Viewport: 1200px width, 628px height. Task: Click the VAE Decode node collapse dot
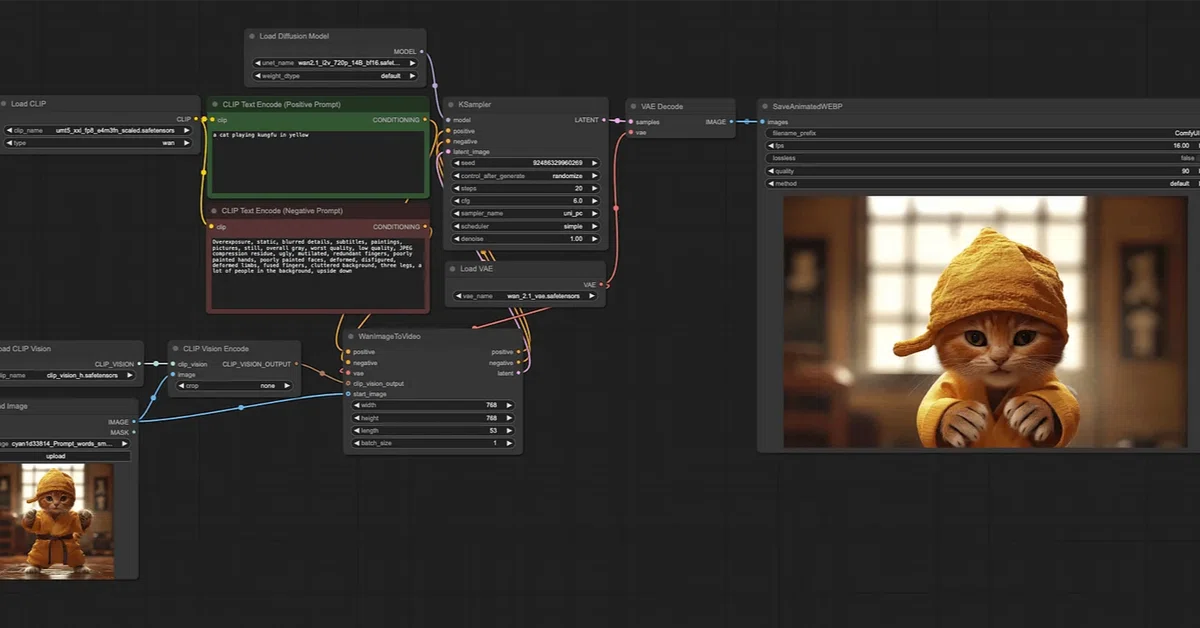(634, 106)
